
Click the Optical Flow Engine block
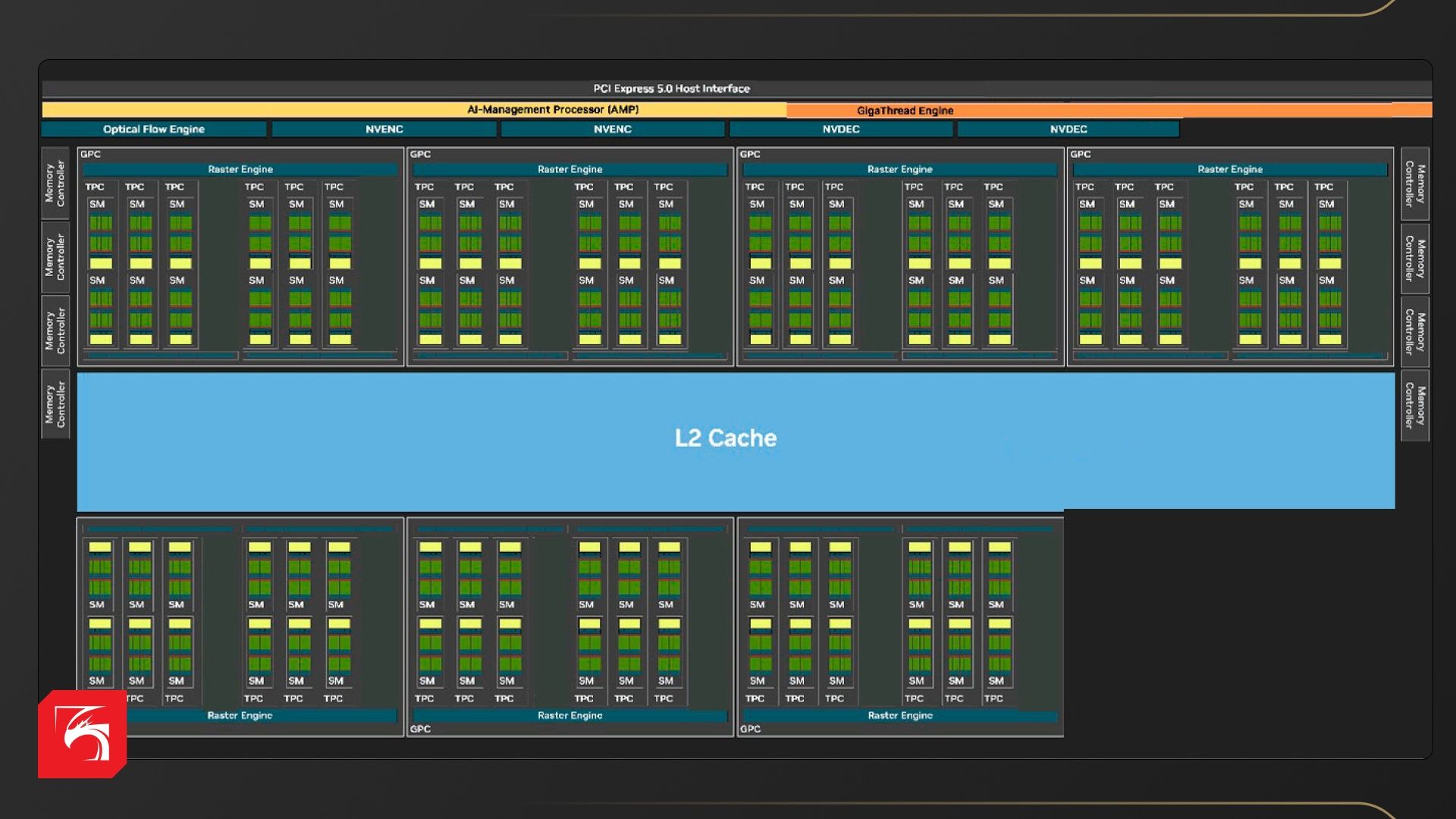click(x=154, y=130)
